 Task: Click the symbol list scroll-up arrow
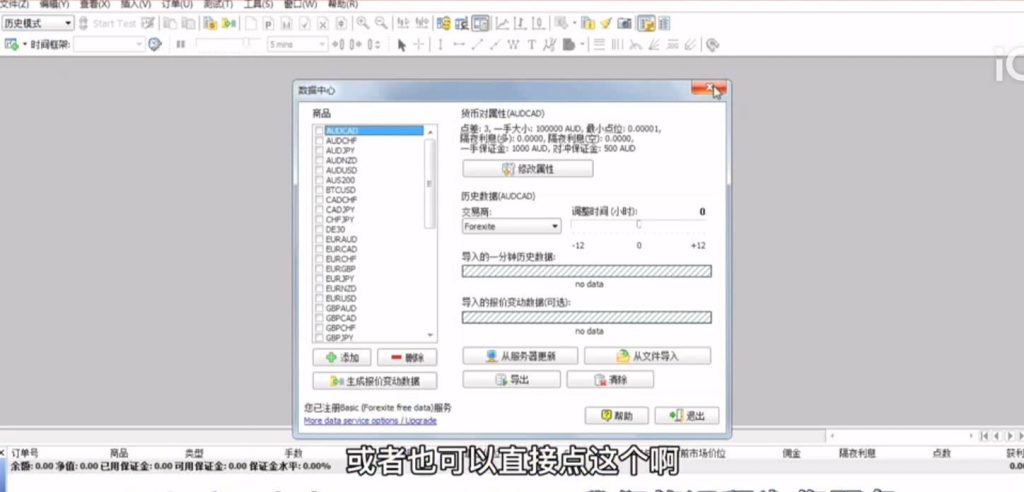tap(430, 131)
